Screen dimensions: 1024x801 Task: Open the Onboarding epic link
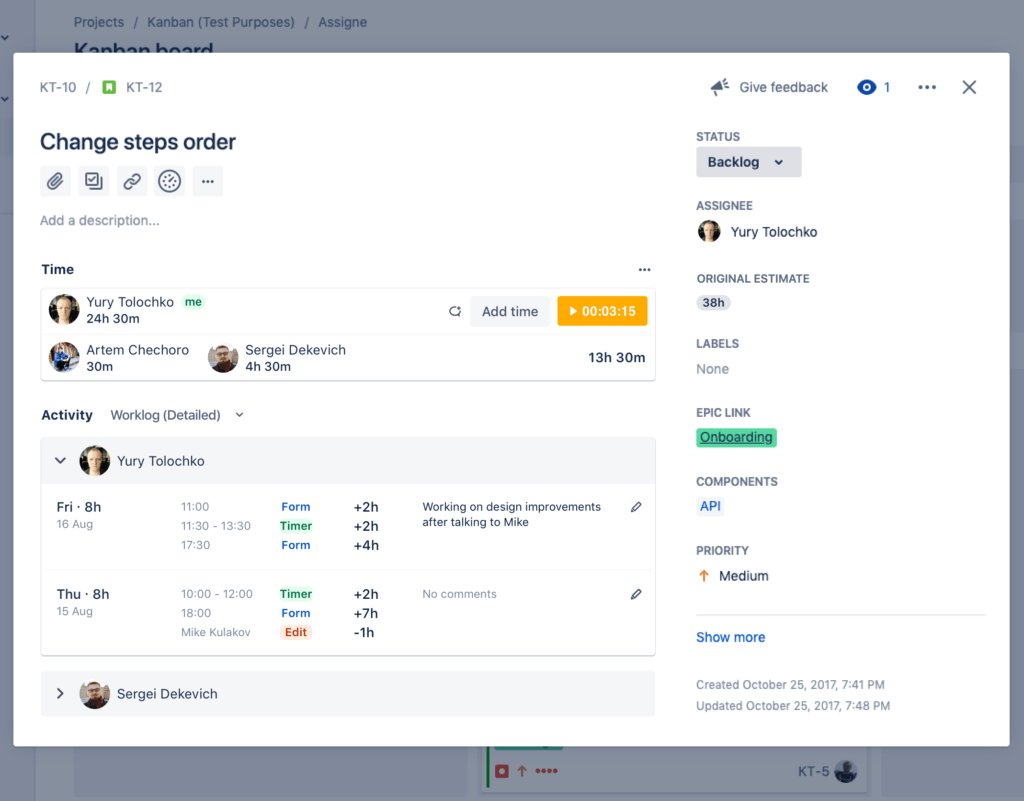[x=736, y=437]
